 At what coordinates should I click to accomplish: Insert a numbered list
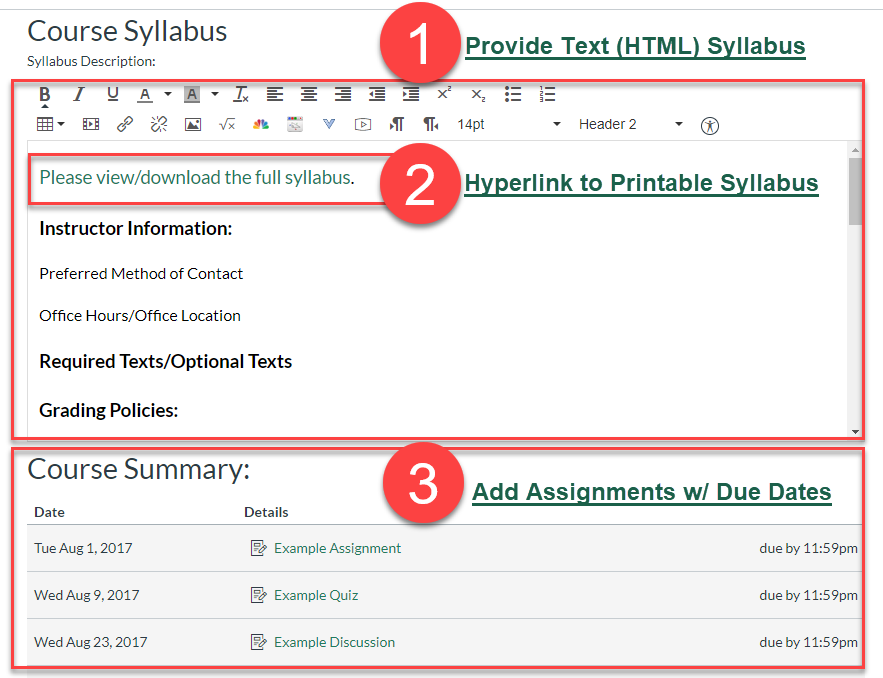(x=547, y=94)
